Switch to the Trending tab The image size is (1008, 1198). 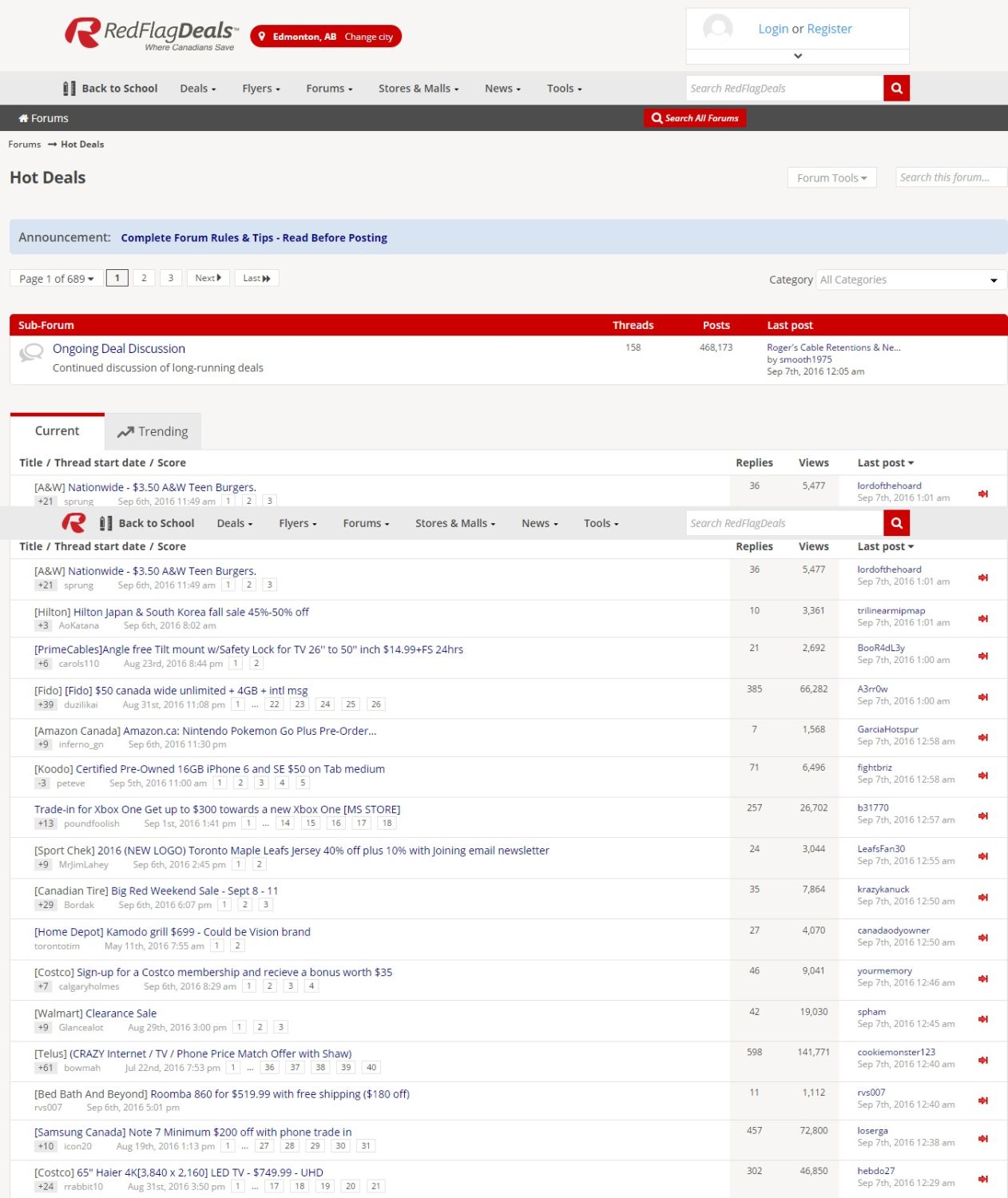click(162, 431)
